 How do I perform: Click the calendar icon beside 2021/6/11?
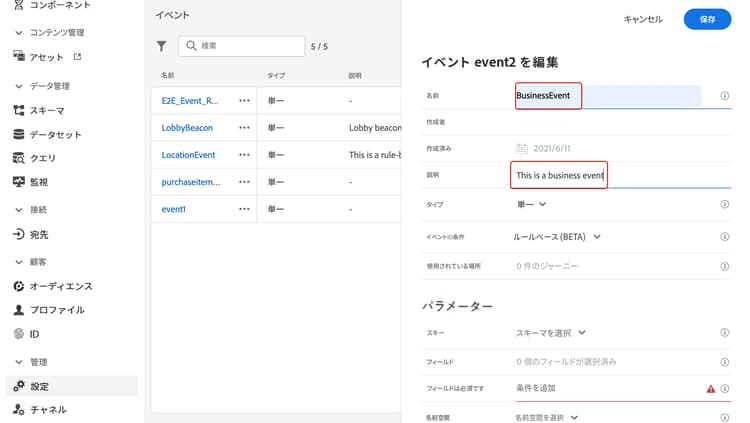point(522,148)
